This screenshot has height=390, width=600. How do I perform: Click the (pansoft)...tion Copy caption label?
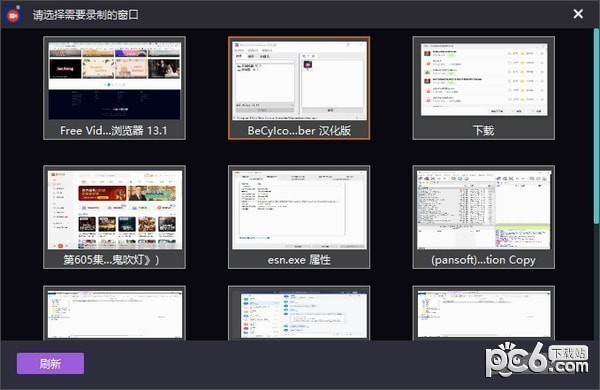[x=483, y=260]
